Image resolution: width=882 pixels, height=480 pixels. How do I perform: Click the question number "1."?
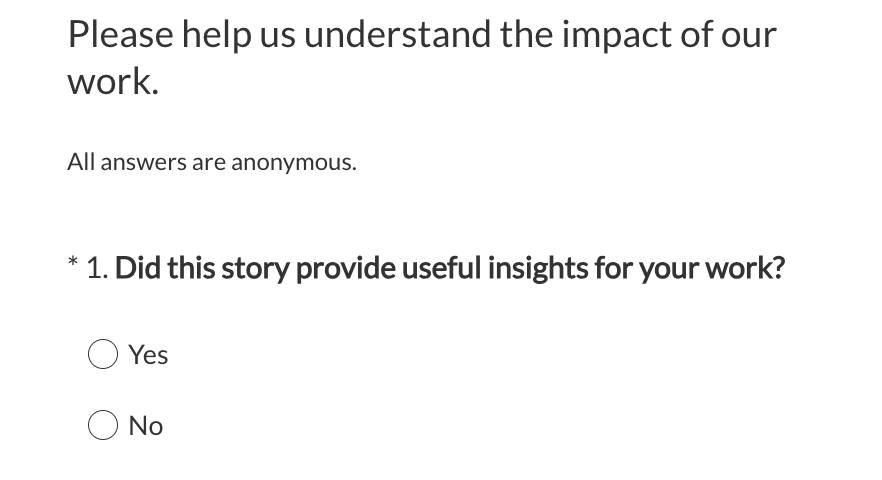coord(97,268)
